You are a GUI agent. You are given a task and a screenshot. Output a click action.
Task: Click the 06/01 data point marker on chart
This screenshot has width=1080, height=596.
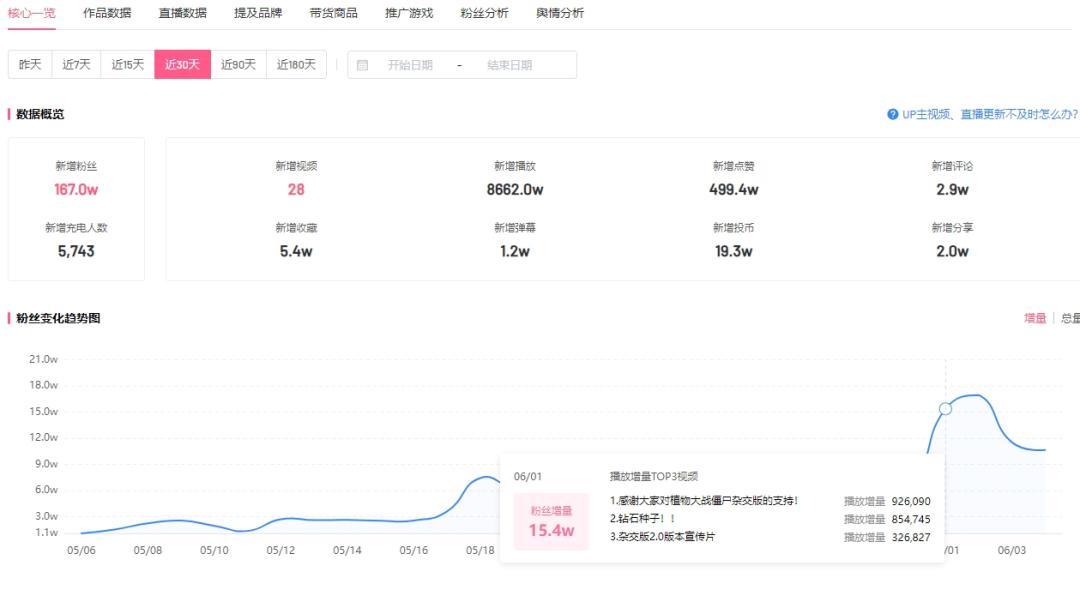[x=945, y=408]
